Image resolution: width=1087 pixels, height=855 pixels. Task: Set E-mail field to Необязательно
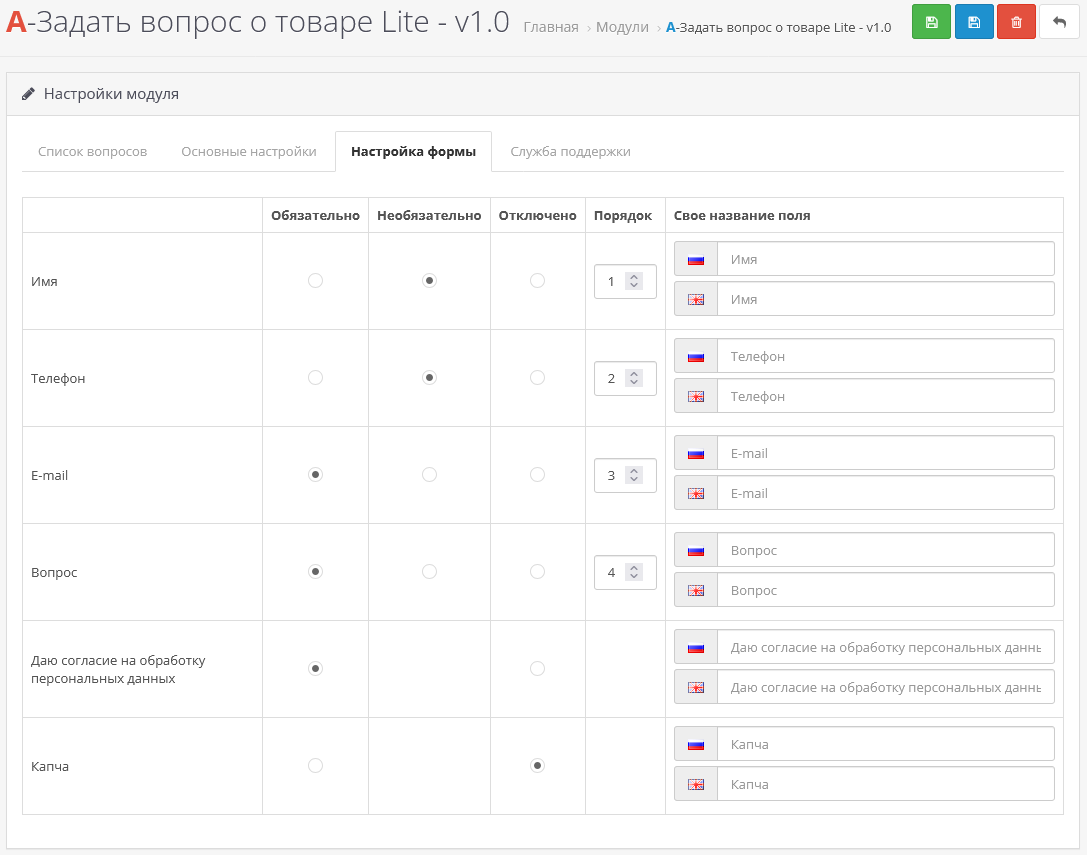429,475
